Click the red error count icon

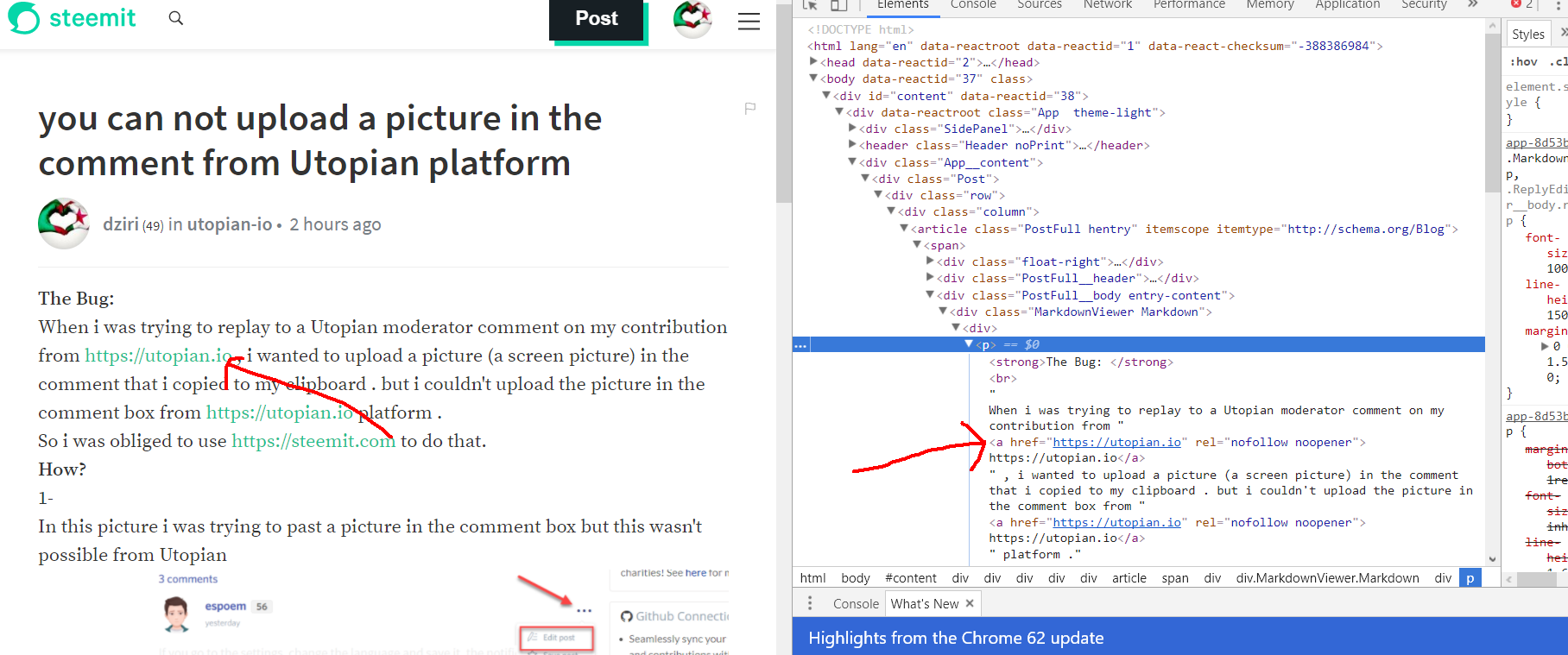click(x=1516, y=4)
